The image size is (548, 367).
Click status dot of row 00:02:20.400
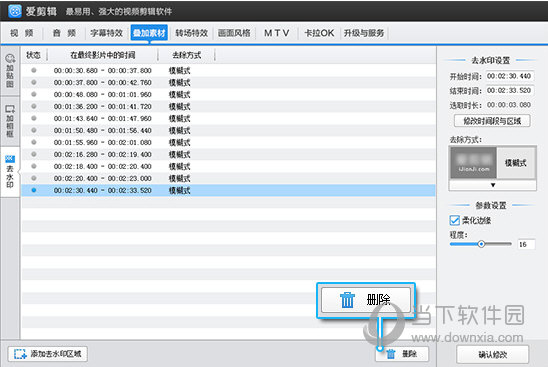34,178
